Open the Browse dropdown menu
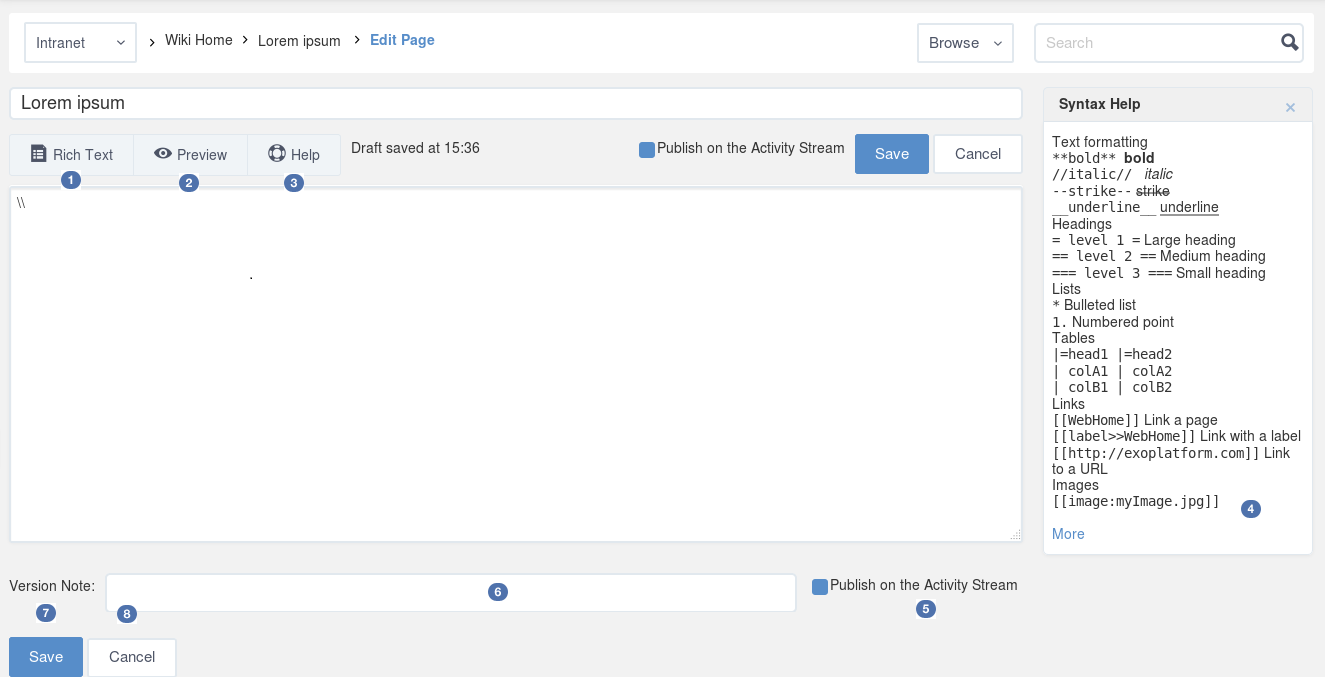Screen dimensions: 1325x677 [x=965, y=43]
